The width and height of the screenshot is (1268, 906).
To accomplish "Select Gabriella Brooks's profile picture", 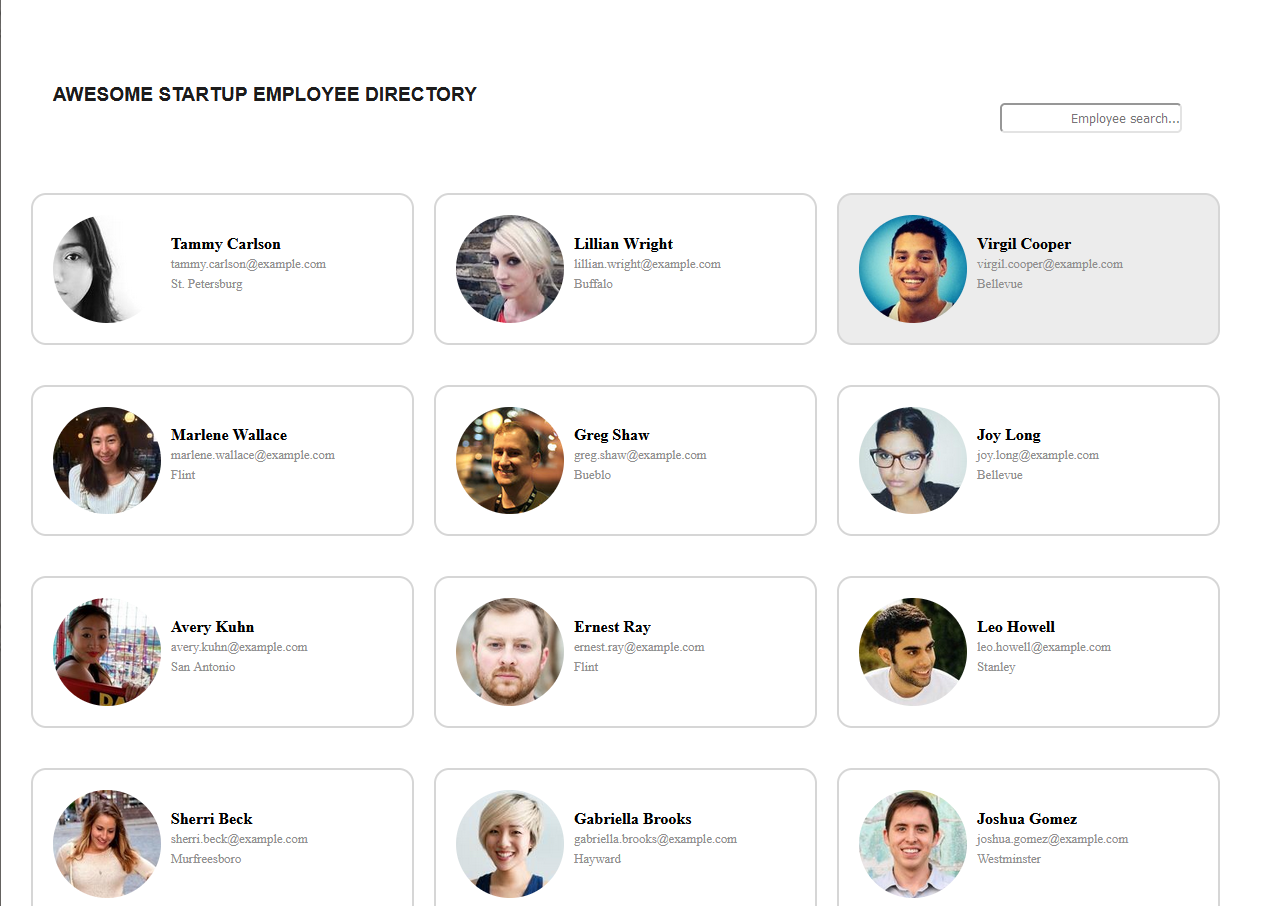I will [510, 844].
